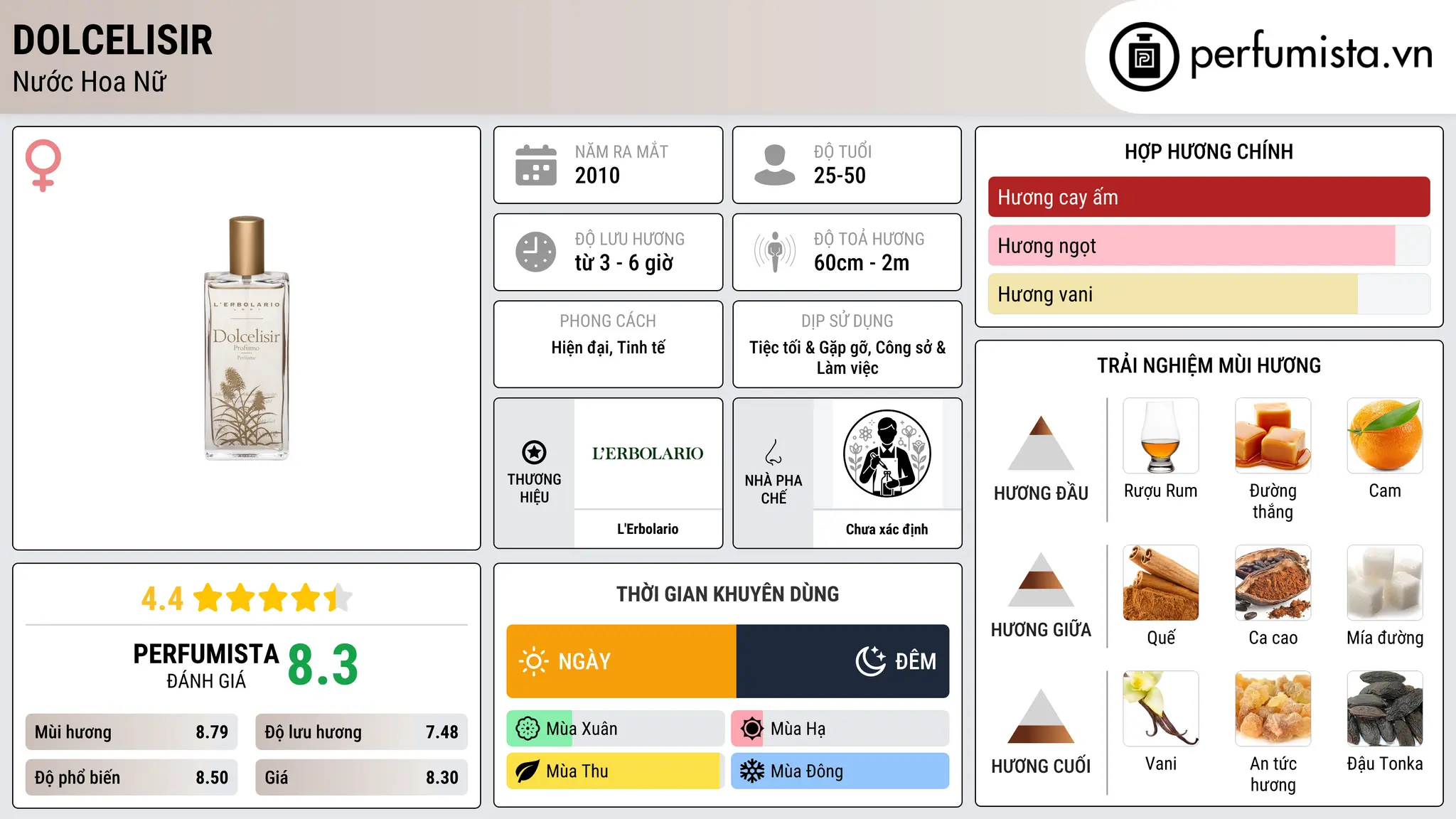The width and height of the screenshot is (1456, 819).
Task: Click the moon icon in the Đêm bar
Action: coord(871,661)
